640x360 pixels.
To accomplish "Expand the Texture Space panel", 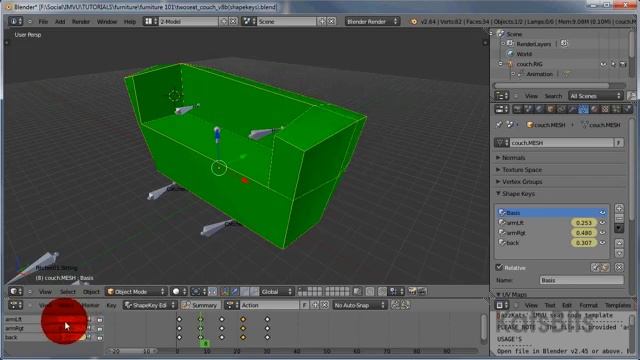I will coord(522,169).
